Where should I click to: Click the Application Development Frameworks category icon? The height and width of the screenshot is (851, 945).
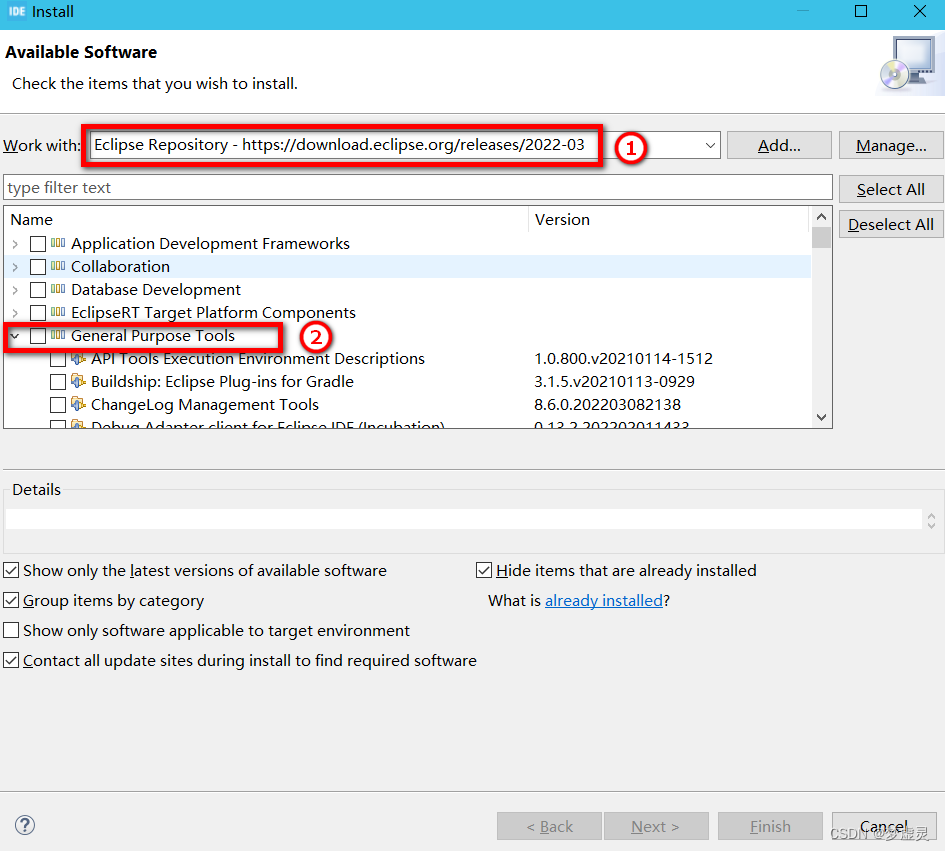[58, 243]
